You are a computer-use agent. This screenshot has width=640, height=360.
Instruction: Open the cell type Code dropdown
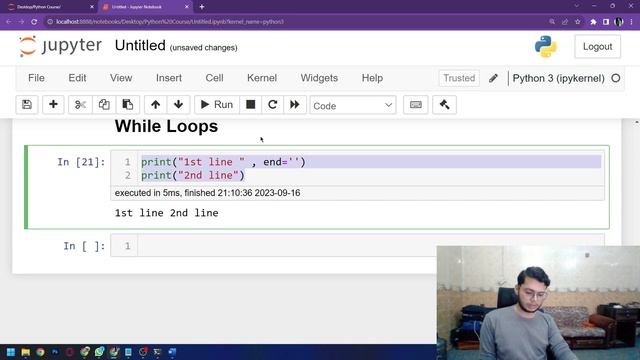tap(353, 105)
